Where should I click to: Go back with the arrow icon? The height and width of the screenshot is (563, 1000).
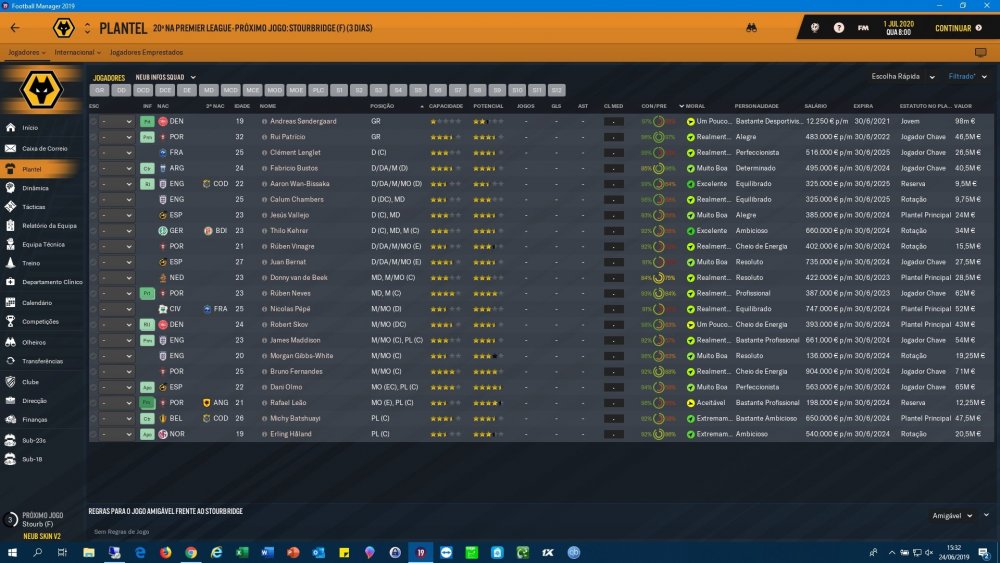tap(15, 28)
